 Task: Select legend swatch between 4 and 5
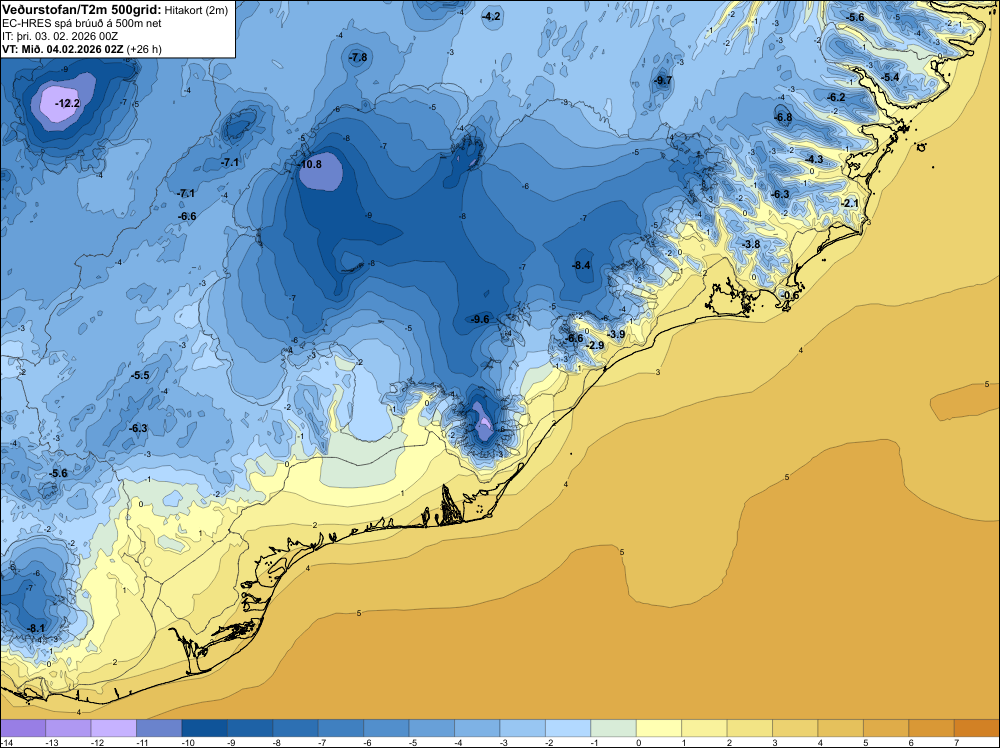pos(841,728)
